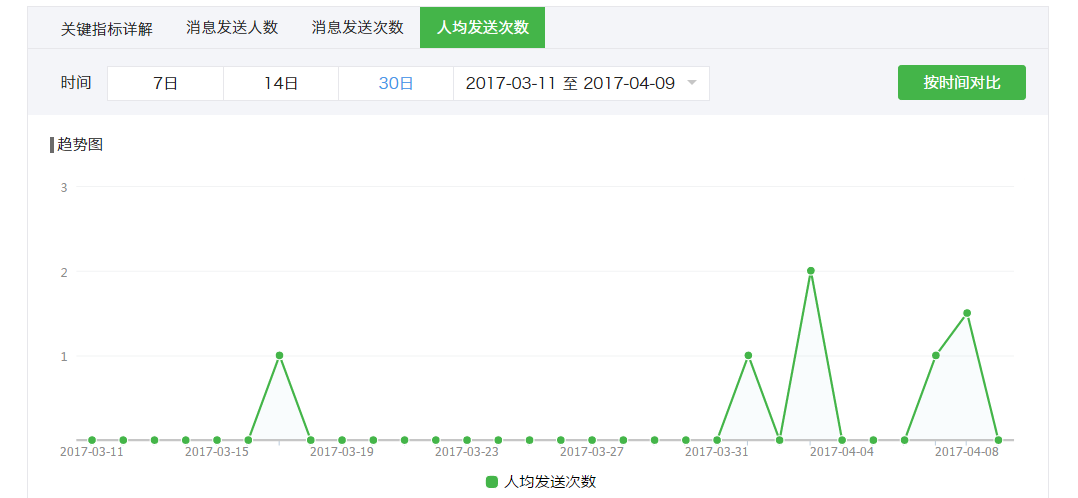Open the date range dropdown arrow
This screenshot has width=1078, height=498.
[692, 83]
